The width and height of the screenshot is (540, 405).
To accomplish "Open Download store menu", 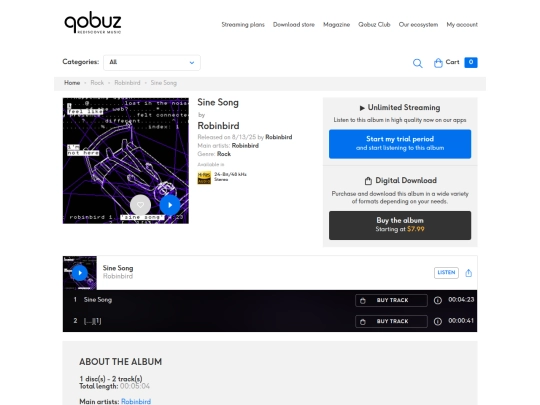I will point(294,25).
